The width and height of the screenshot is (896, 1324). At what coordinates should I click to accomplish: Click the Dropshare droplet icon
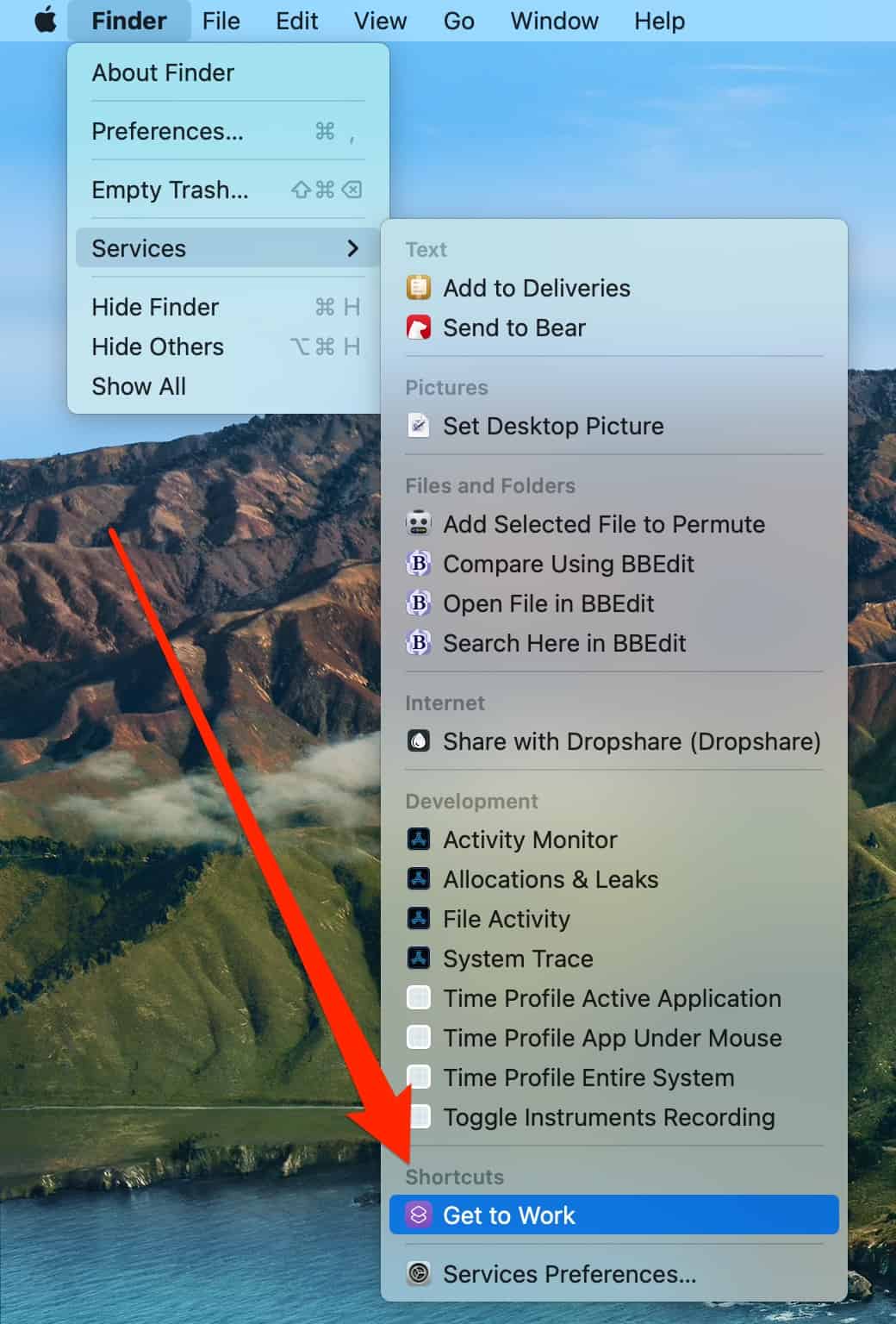tap(419, 741)
